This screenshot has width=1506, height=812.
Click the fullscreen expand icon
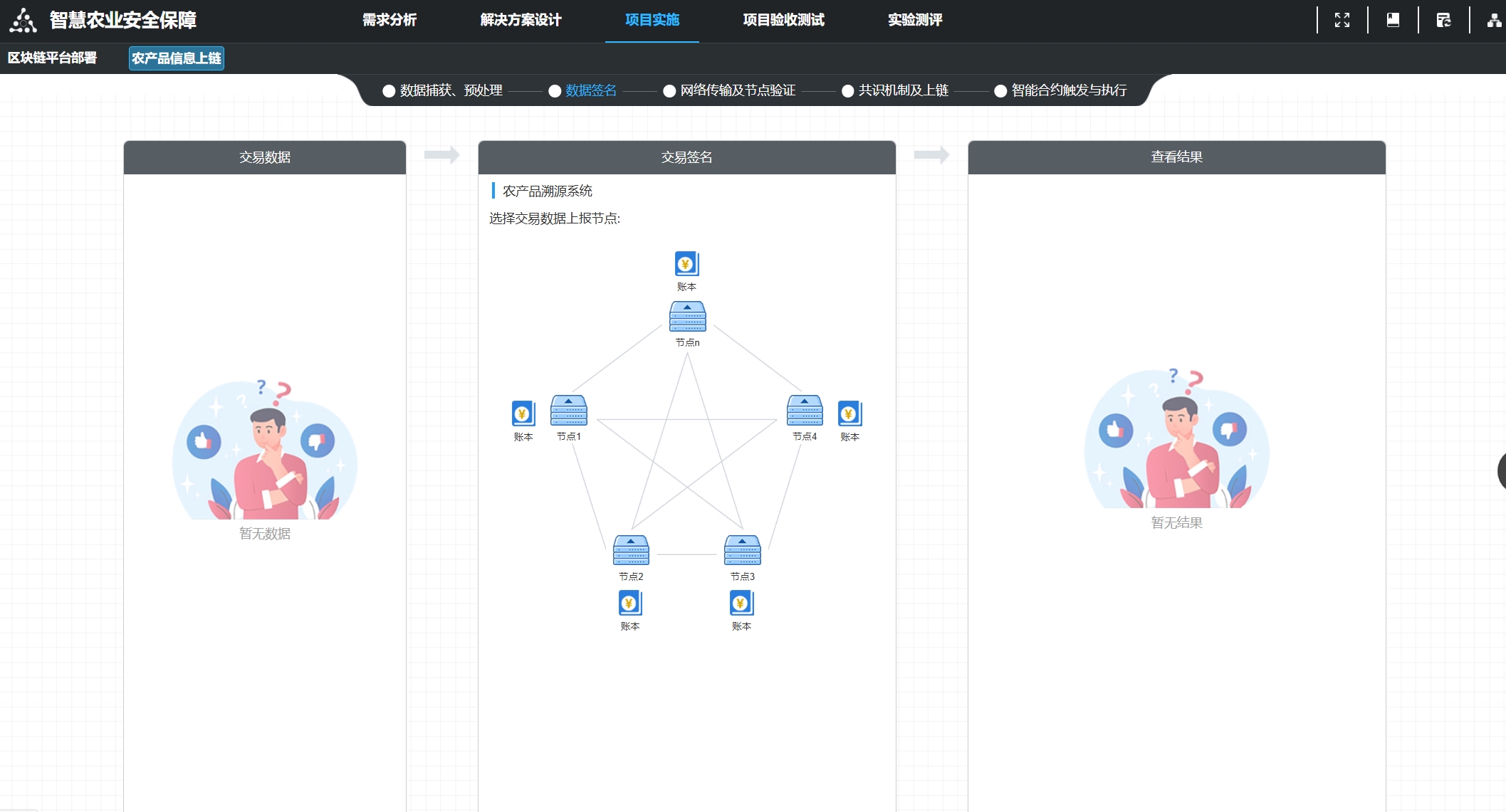click(1342, 20)
